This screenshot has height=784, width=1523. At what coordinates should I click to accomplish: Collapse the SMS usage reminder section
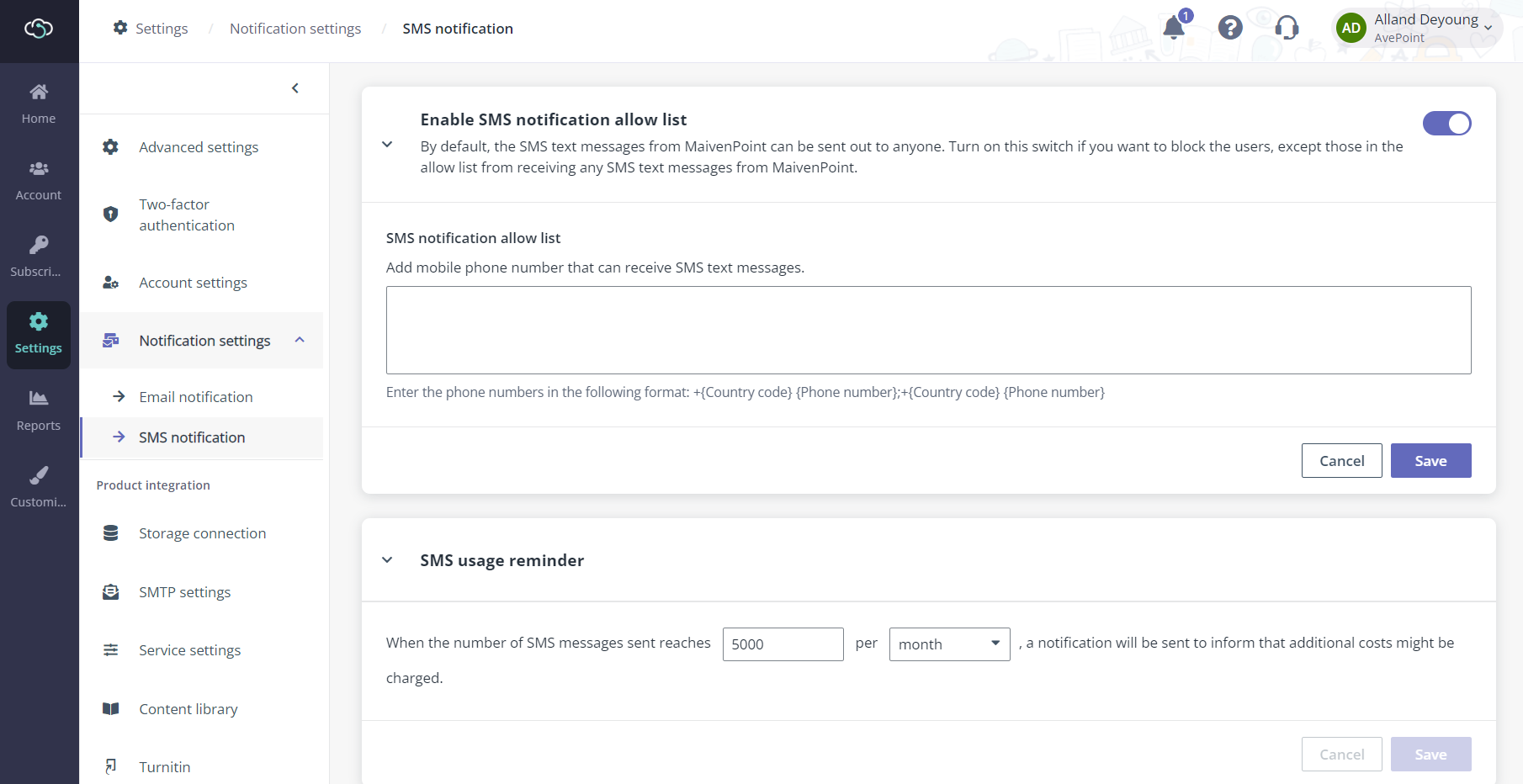point(387,560)
